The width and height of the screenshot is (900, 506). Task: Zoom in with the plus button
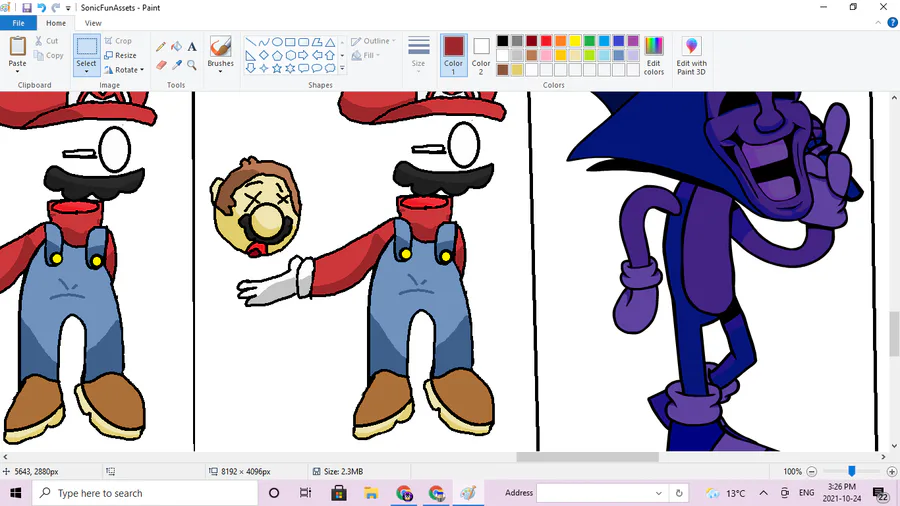(x=891, y=472)
